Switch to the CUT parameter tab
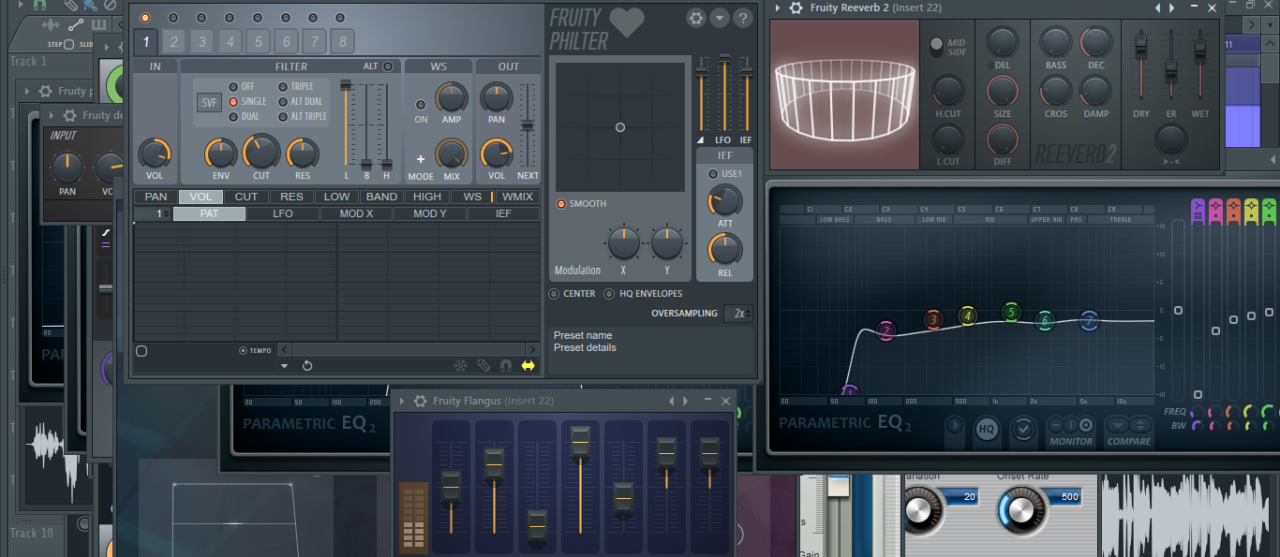The height and width of the screenshot is (557, 1280). pyautogui.click(x=246, y=197)
